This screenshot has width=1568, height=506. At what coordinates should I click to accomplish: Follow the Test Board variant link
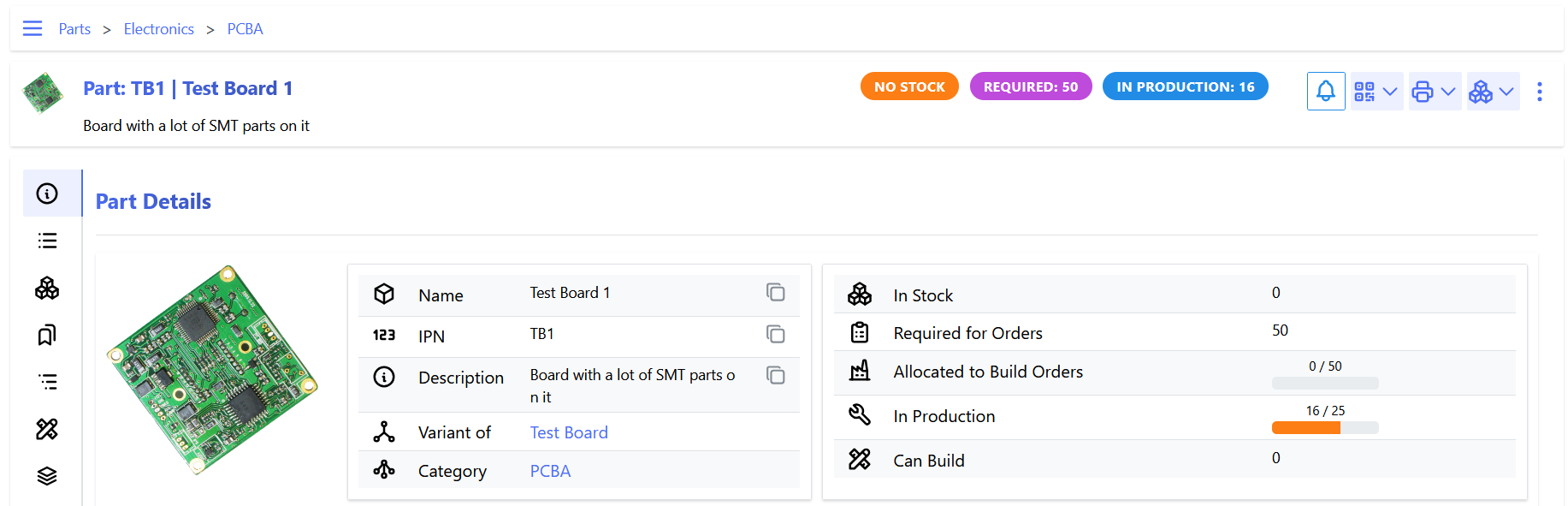click(x=568, y=432)
